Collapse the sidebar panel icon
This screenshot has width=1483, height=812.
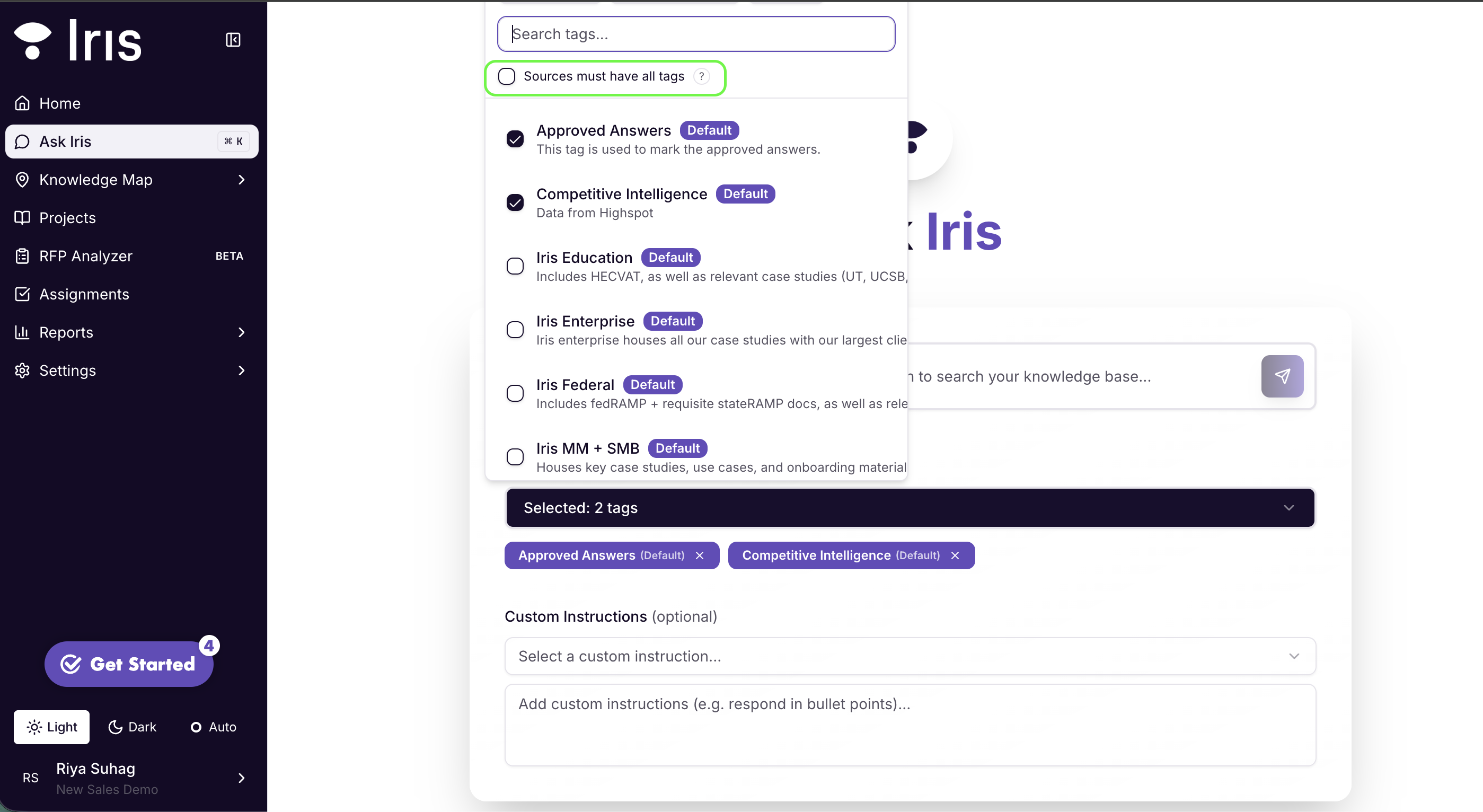click(233, 40)
